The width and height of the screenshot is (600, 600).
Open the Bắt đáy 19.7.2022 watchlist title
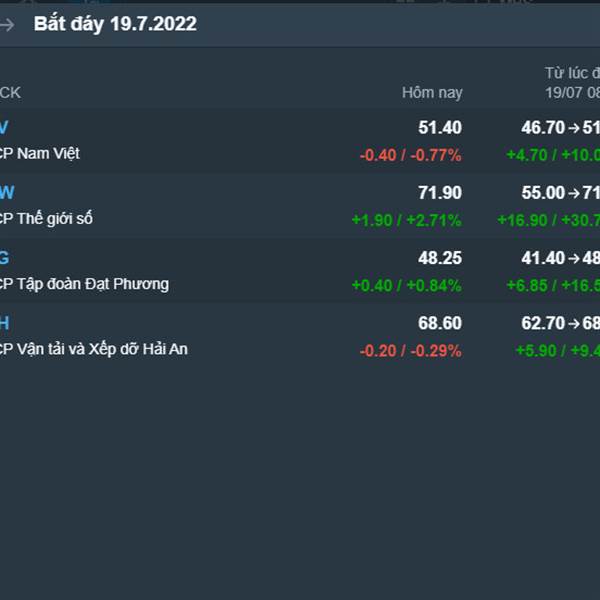115,24
